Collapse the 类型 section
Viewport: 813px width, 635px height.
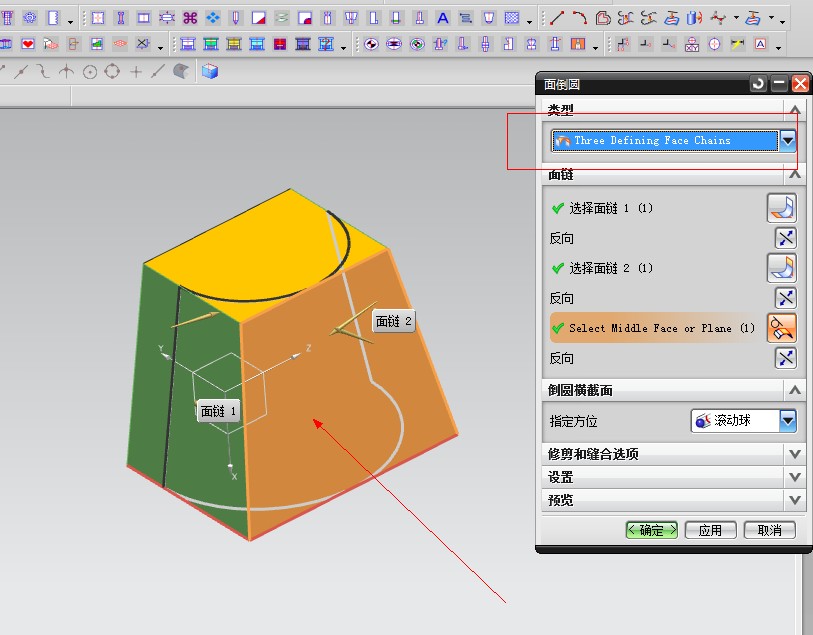[x=794, y=109]
